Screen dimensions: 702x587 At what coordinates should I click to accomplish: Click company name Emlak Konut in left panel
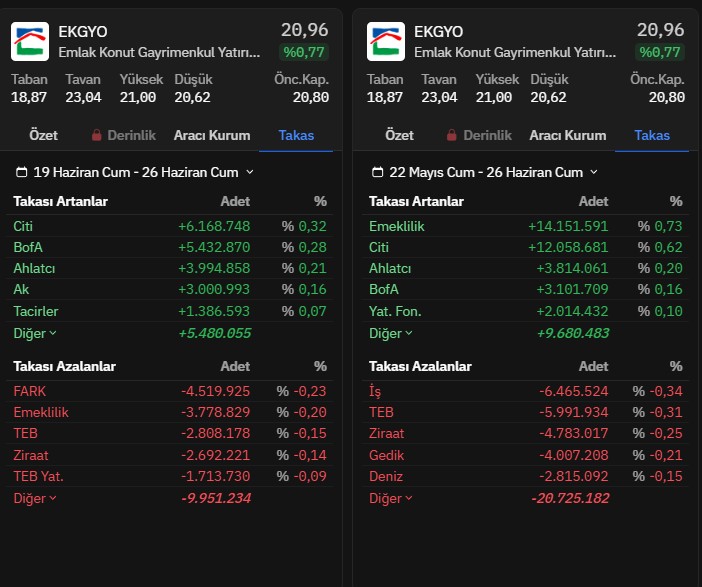(159, 52)
